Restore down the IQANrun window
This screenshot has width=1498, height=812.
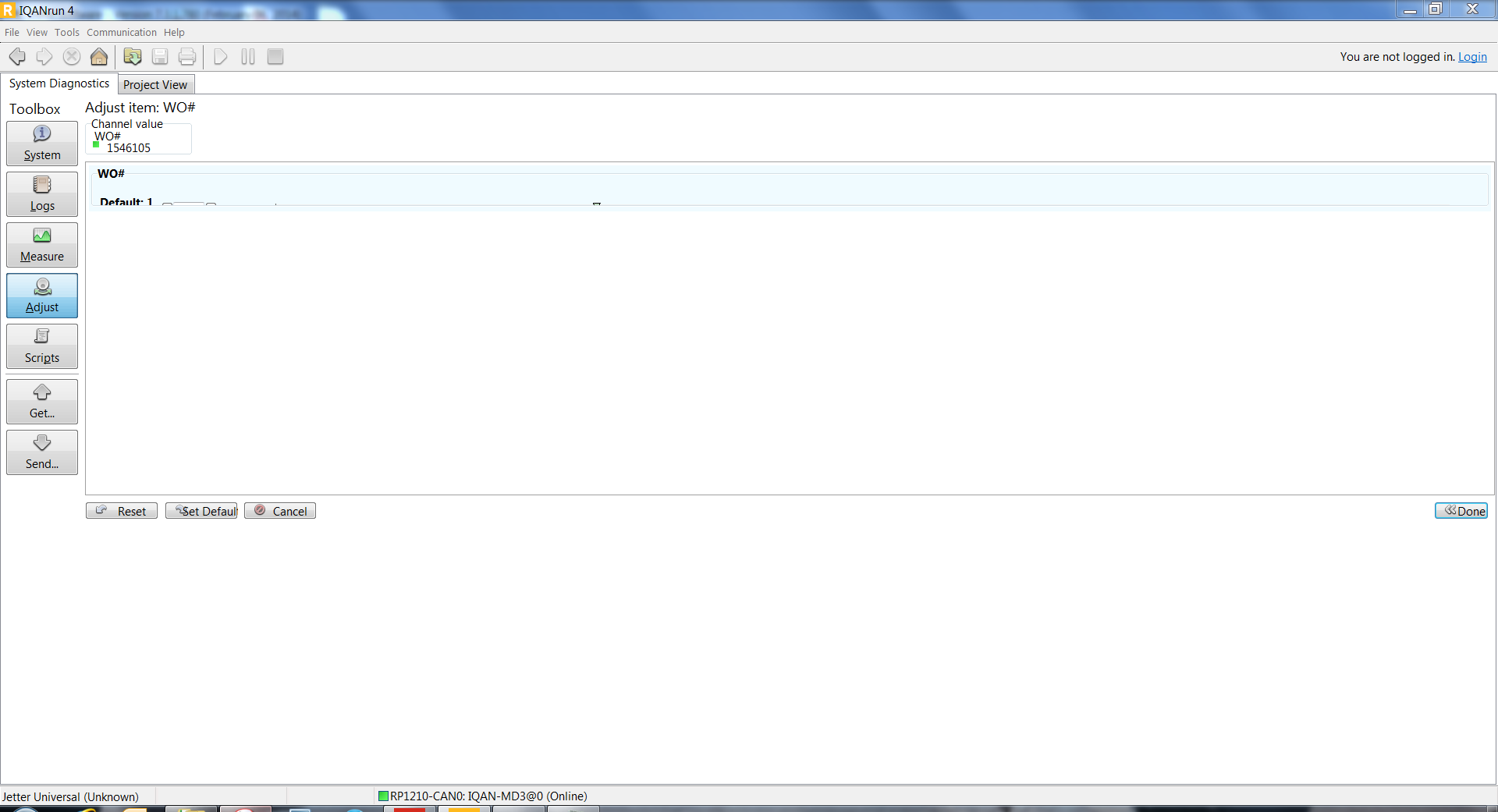click(1436, 9)
